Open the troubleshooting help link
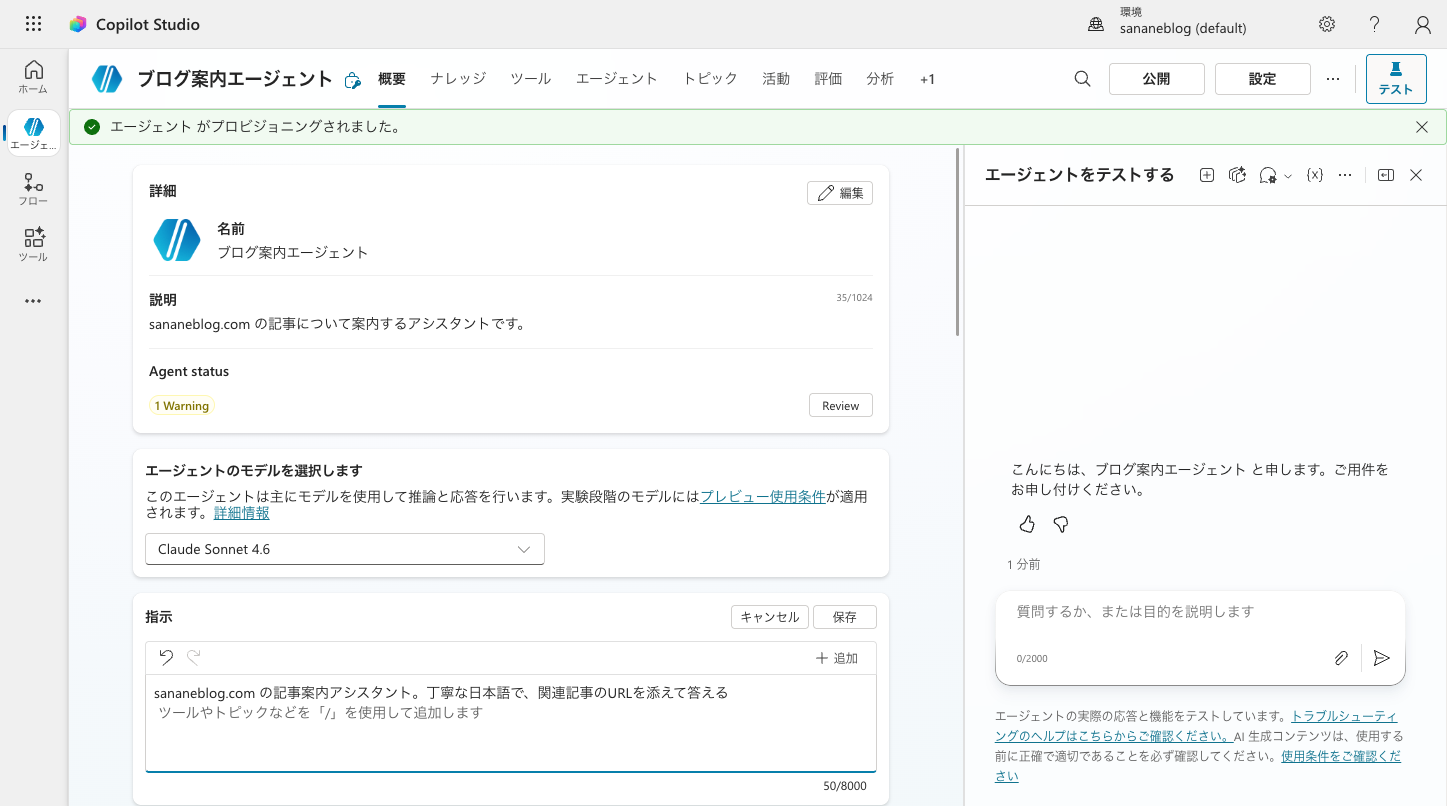The width and height of the screenshot is (1447, 806). point(1195,726)
